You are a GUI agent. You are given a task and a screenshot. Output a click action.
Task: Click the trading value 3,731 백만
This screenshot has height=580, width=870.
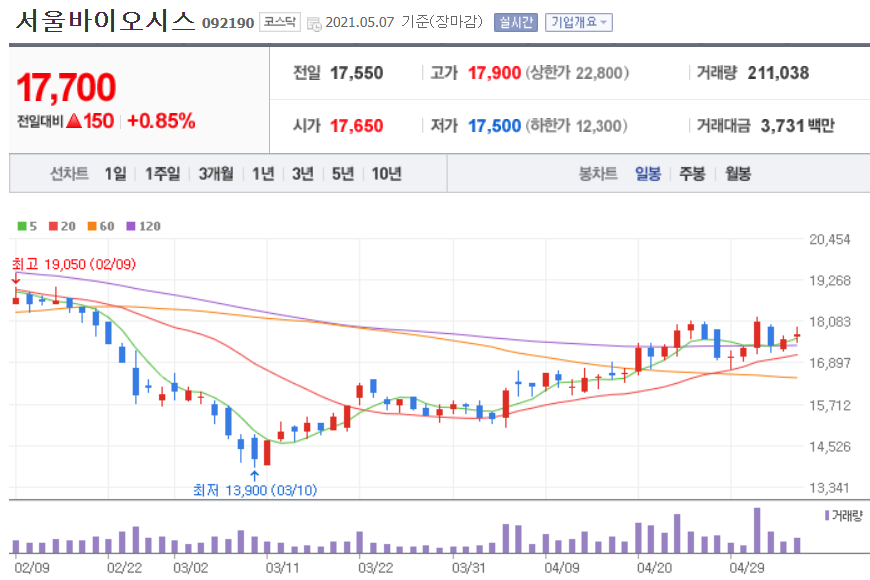(797, 126)
